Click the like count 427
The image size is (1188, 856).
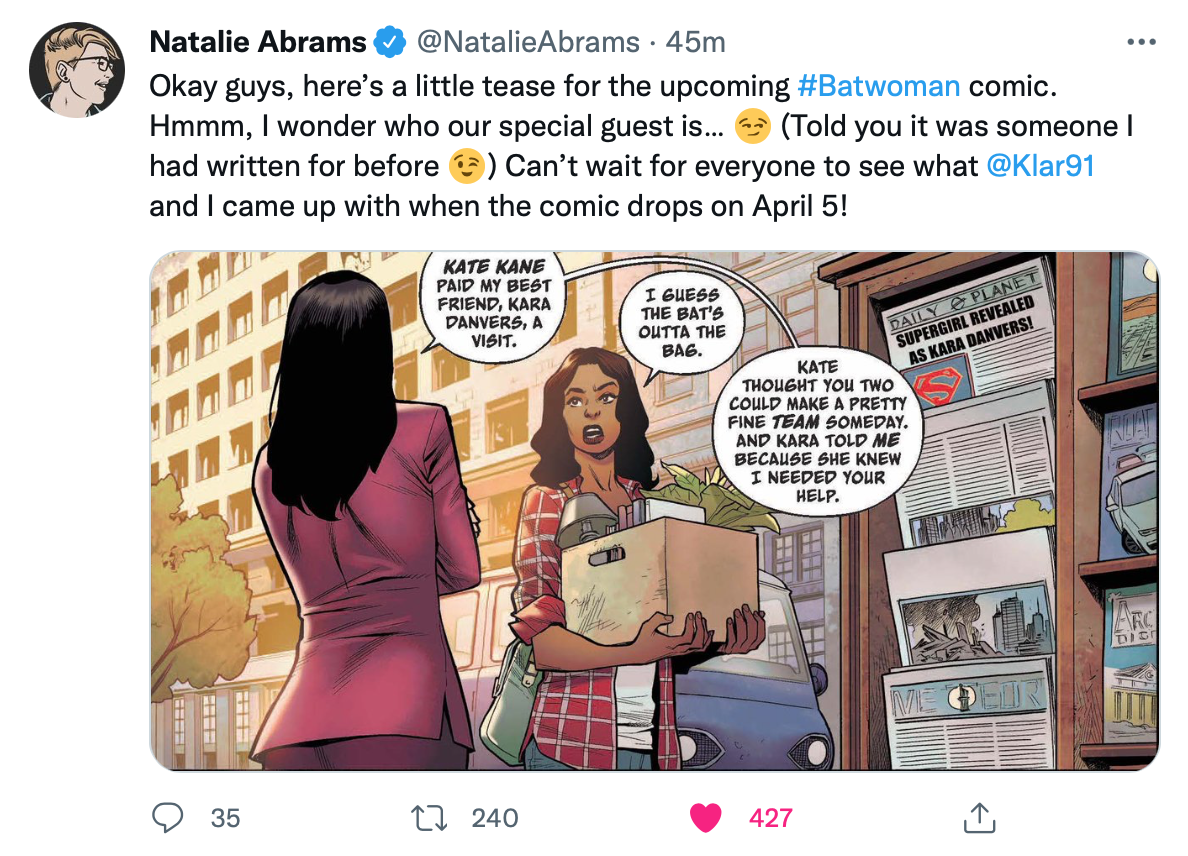coord(771,818)
